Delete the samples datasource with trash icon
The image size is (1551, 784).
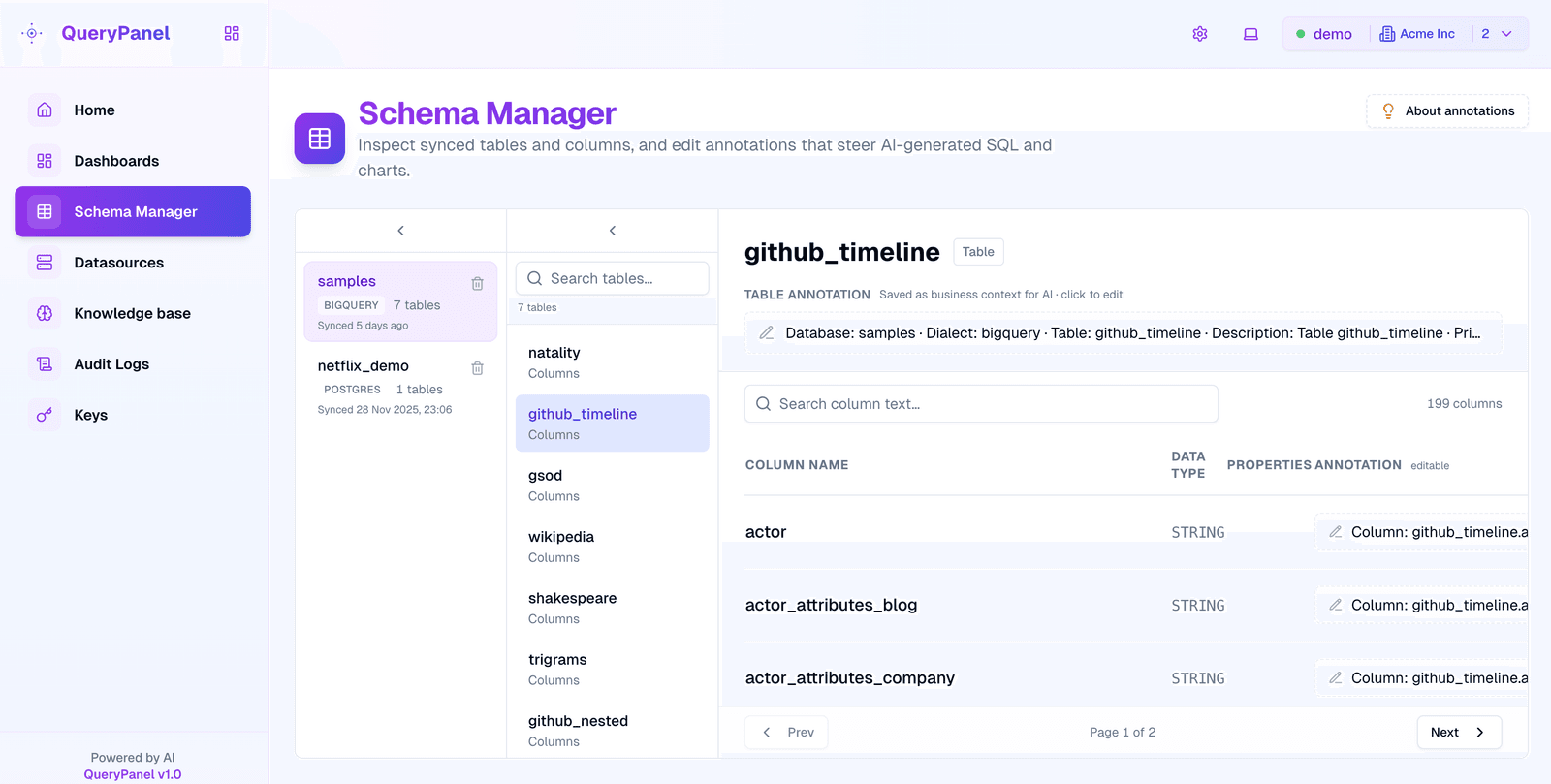(x=477, y=283)
